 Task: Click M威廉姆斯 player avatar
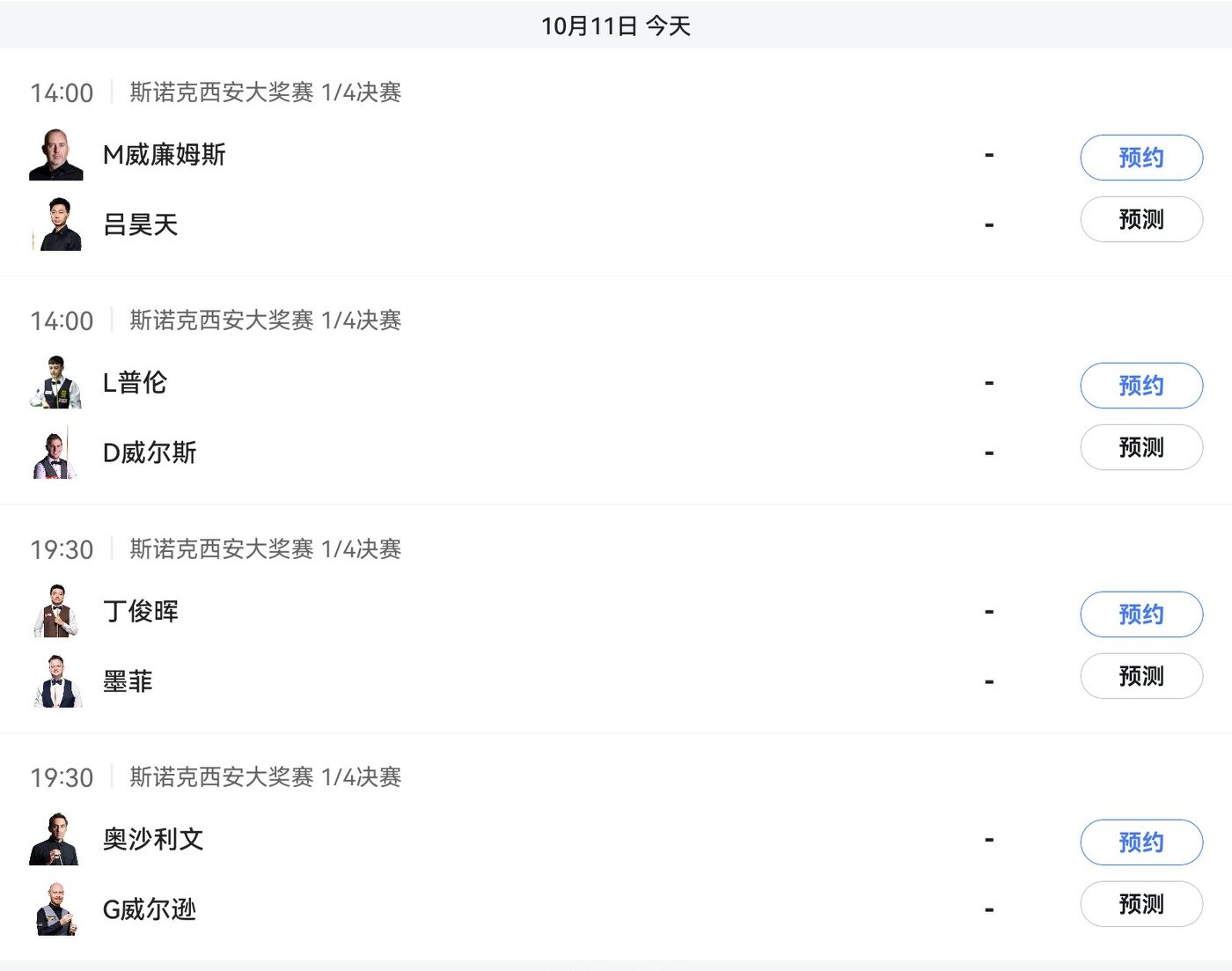(56, 155)
